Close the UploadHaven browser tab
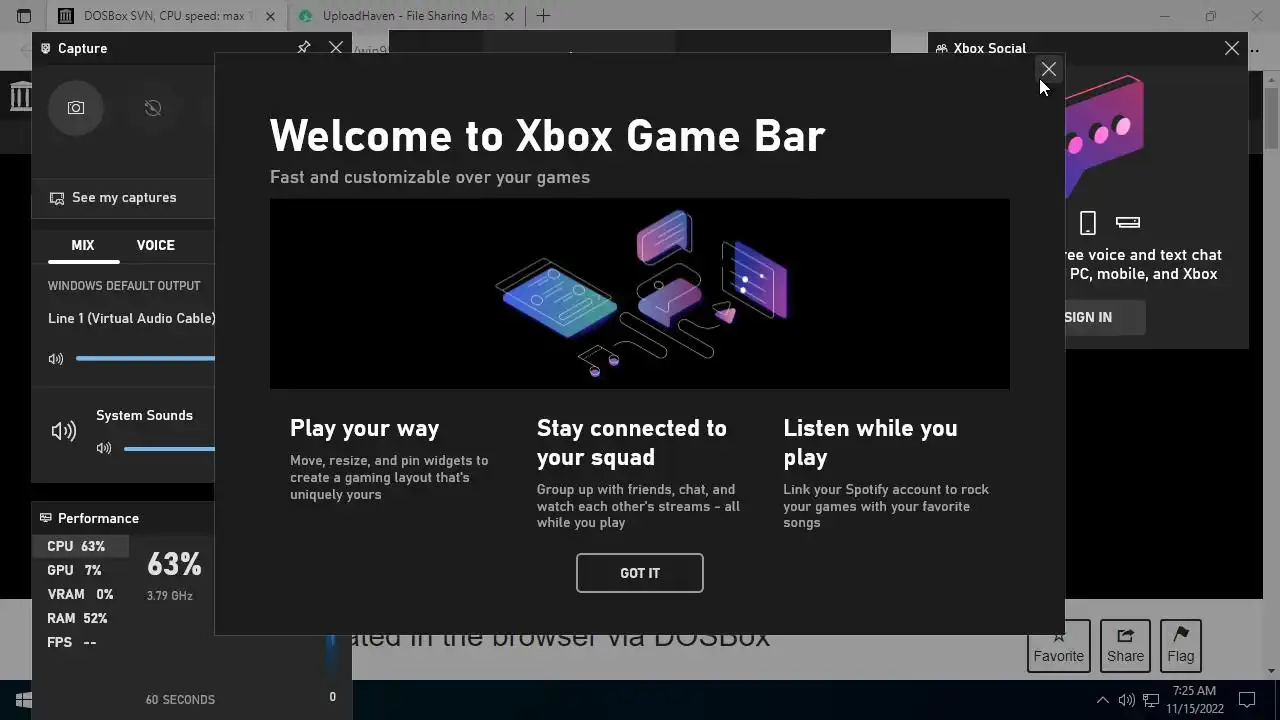The width and height of the screenshot is (1280, 720). click(510, 16)
